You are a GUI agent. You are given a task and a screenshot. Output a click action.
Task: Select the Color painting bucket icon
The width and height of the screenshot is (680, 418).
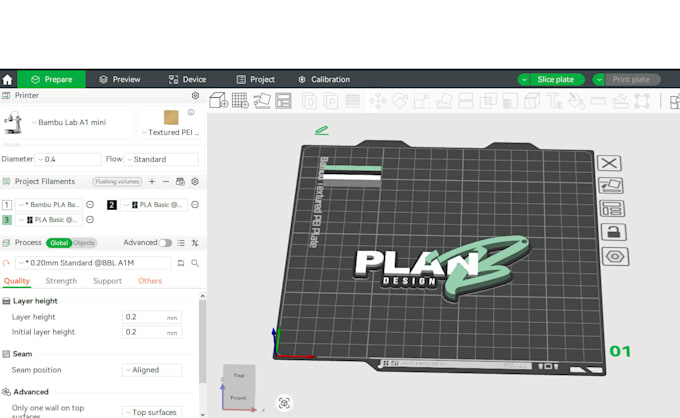click(576, 101)
